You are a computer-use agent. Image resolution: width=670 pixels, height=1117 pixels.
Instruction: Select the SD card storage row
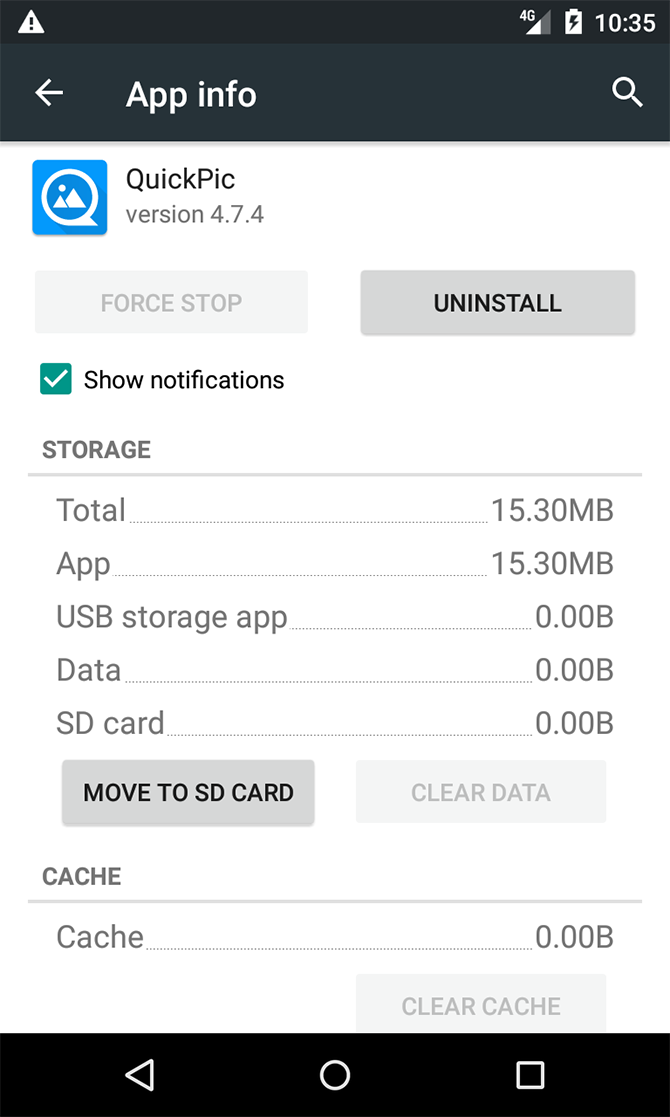pos(335,722)
